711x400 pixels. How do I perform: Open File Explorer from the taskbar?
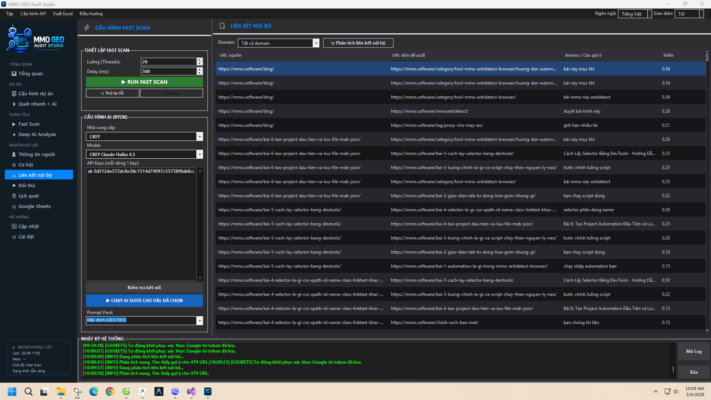[61, 391]
